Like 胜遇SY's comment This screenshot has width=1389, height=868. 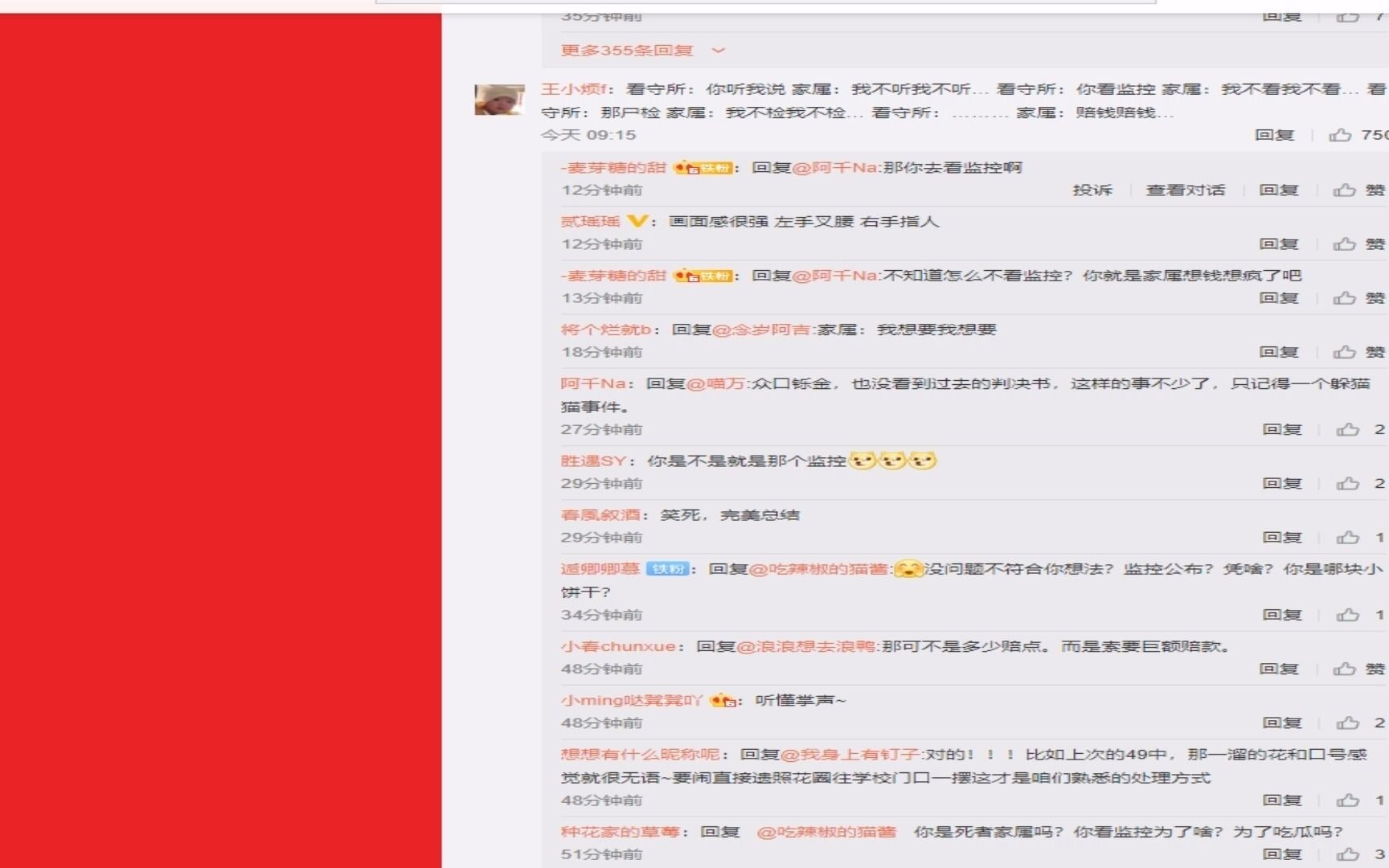point(1346,483)
